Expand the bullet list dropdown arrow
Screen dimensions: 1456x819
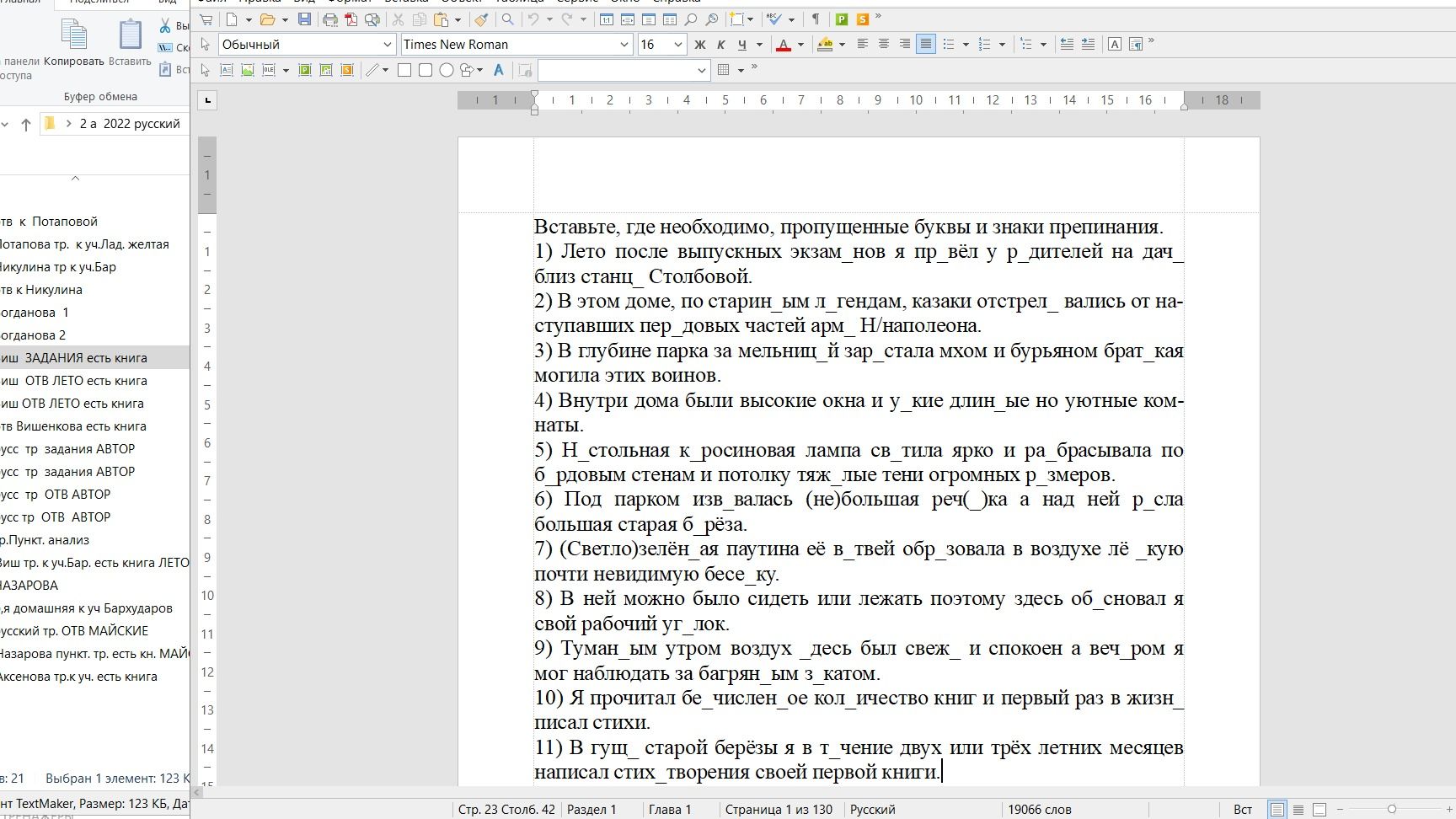(x=966, y=45)
